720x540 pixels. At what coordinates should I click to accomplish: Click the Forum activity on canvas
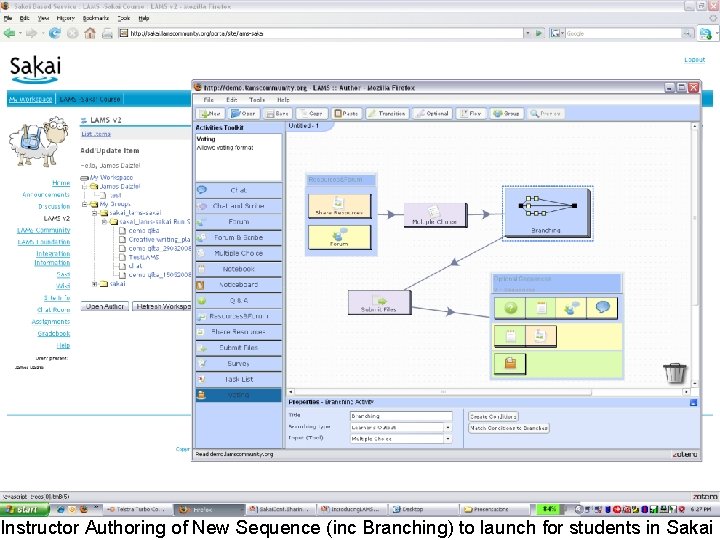(339, 237)
